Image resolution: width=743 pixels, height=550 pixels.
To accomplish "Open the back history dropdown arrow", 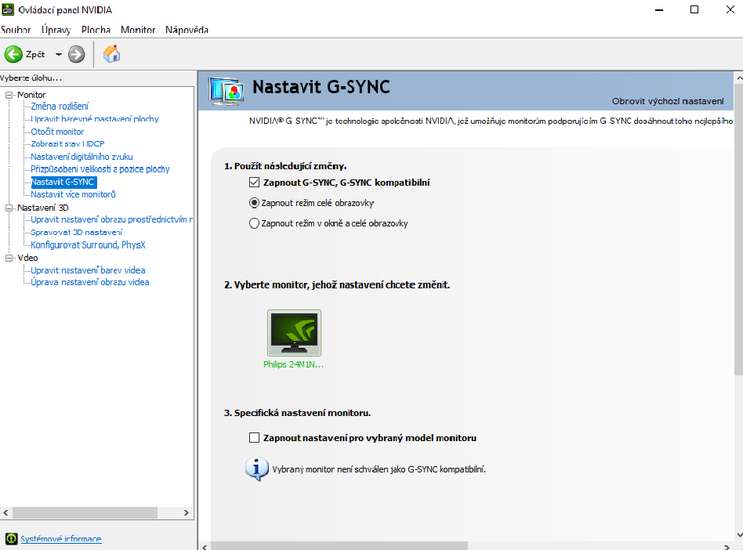I will point(58,54).
